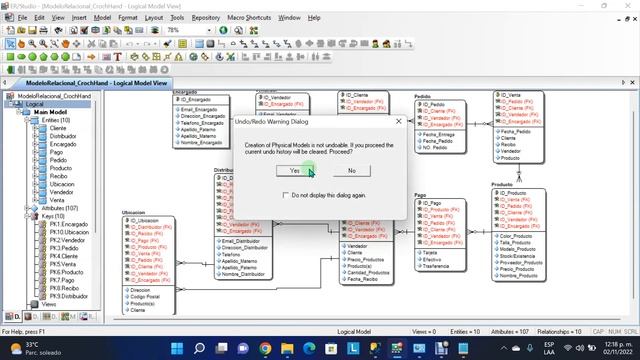Expand the Pedido entity node
Viewport: 640px width, 360px height.
pyautogui.click(x=35, y=160)
